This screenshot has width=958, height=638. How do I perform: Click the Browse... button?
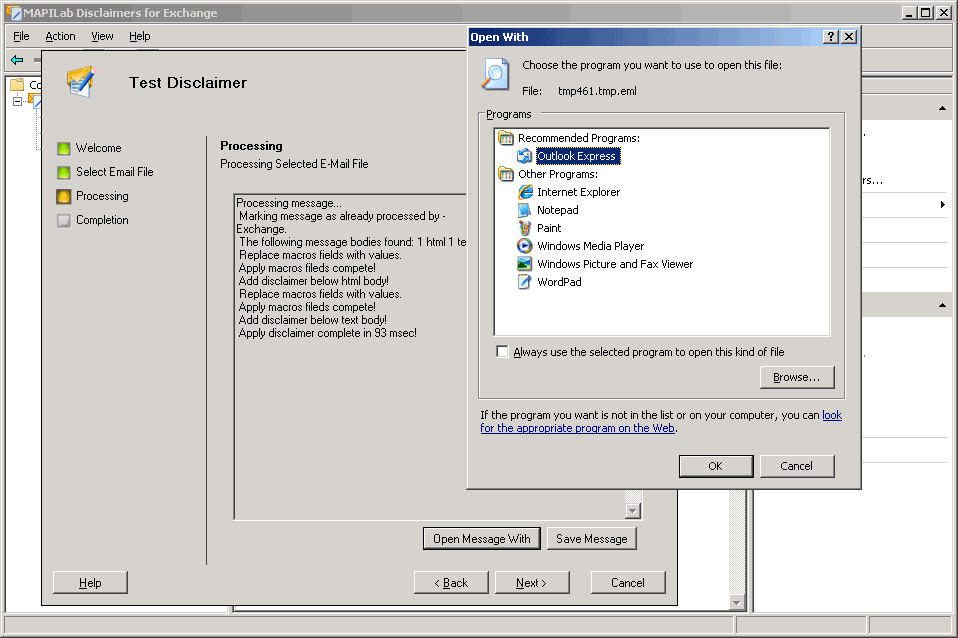797,378
